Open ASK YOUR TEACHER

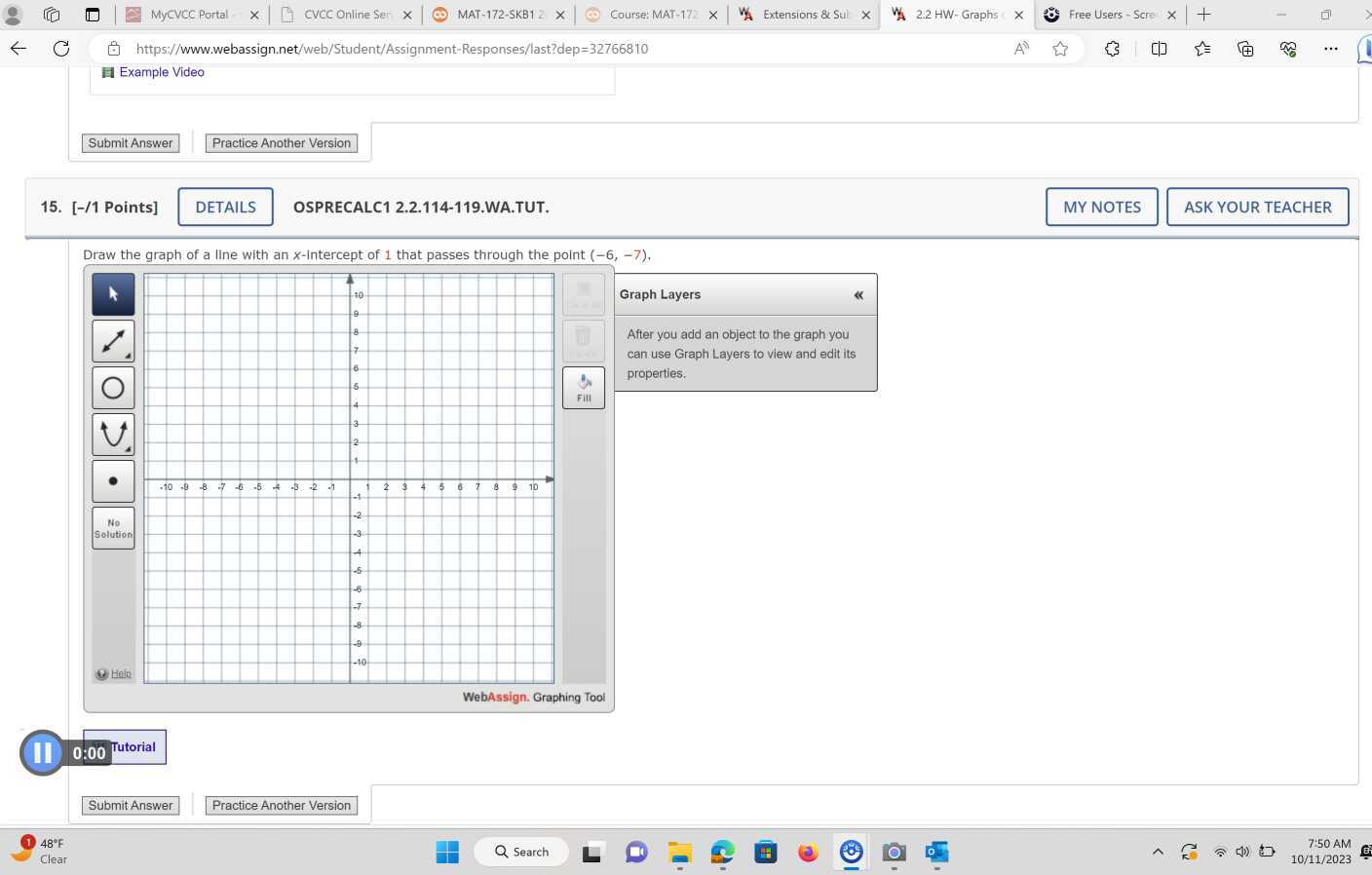tap(1257, 207)
